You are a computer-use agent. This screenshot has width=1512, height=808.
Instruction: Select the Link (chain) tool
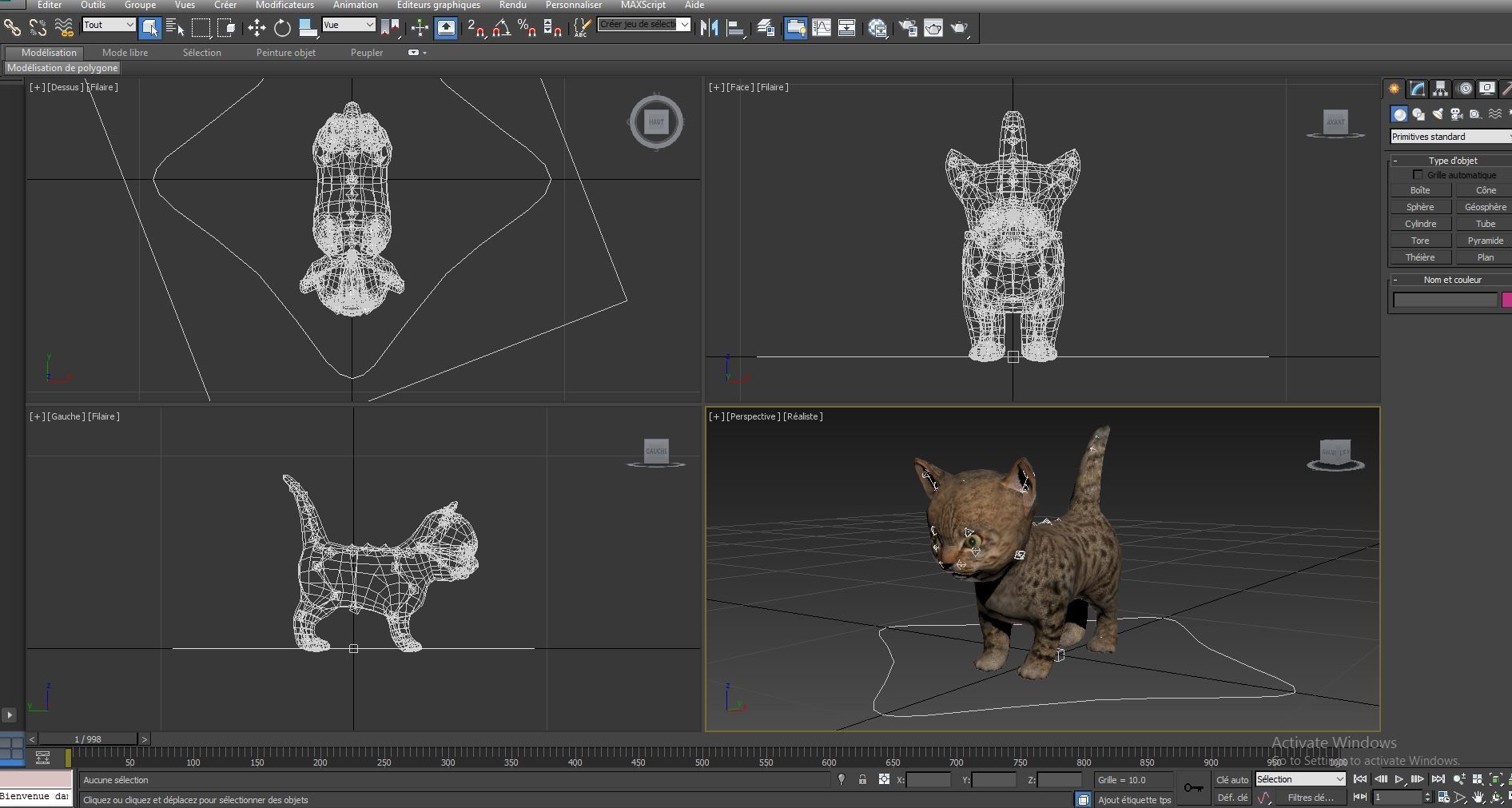(12, 28)
